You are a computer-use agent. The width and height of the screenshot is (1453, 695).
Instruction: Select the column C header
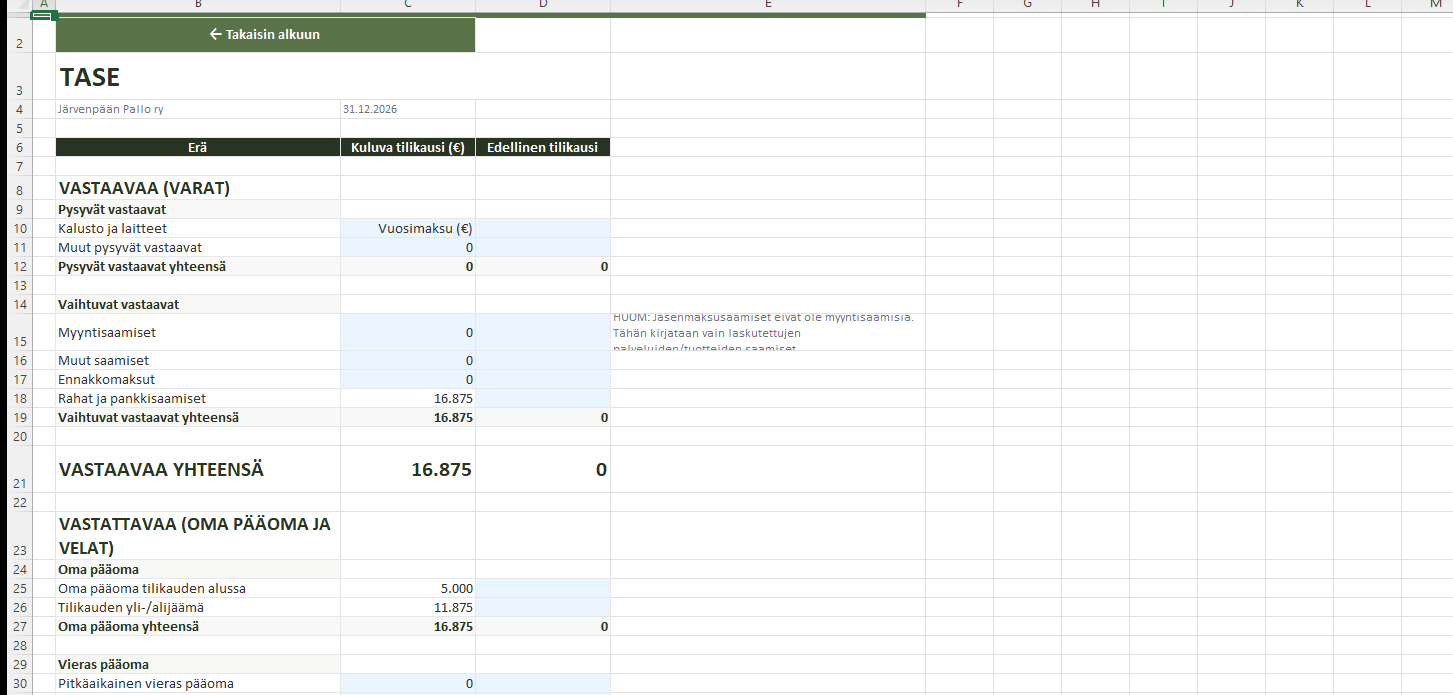(407, 5)
